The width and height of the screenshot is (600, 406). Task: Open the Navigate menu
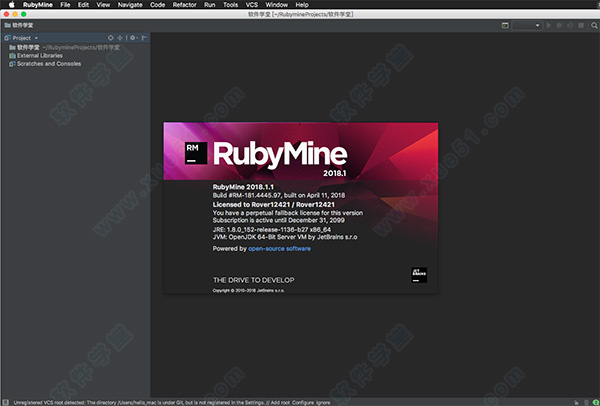tap(130, 5)
